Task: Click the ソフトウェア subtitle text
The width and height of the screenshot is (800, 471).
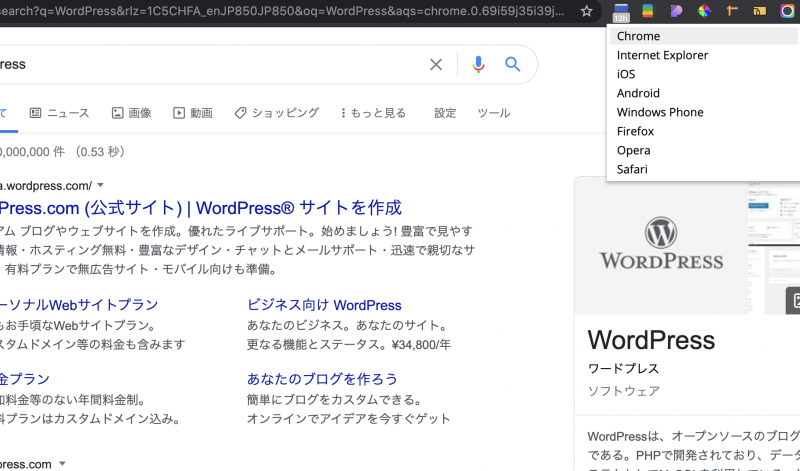Action: (x=623, y=391)
